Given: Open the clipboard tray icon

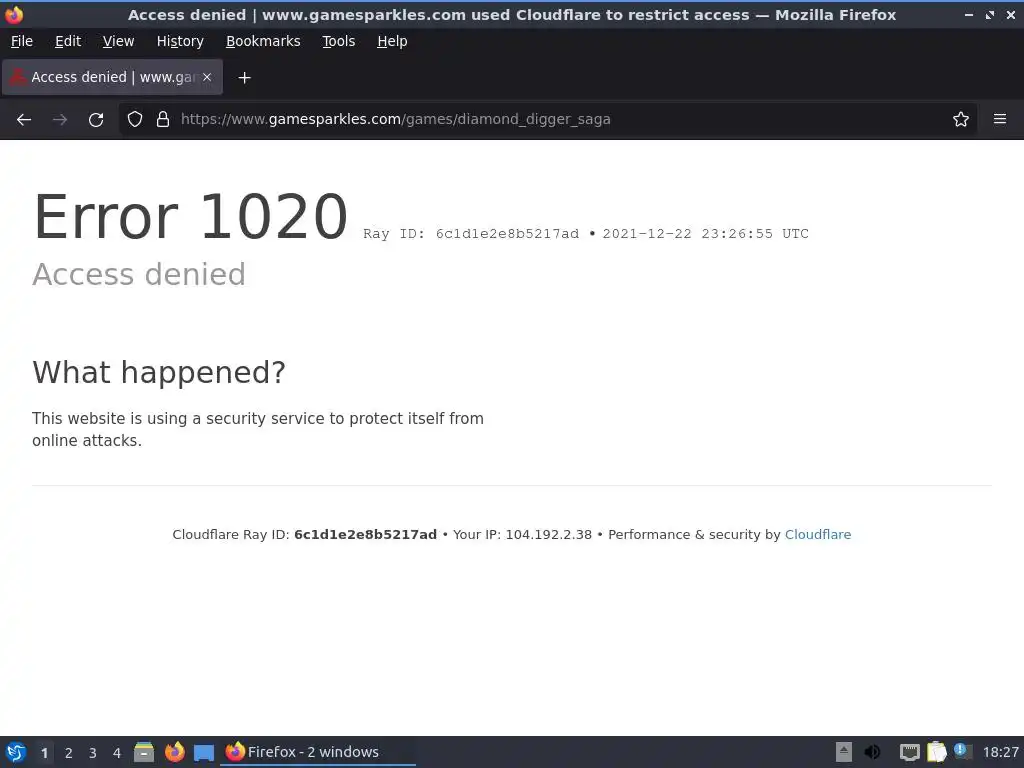Looking at the screenshot, I should click(936, 752).
